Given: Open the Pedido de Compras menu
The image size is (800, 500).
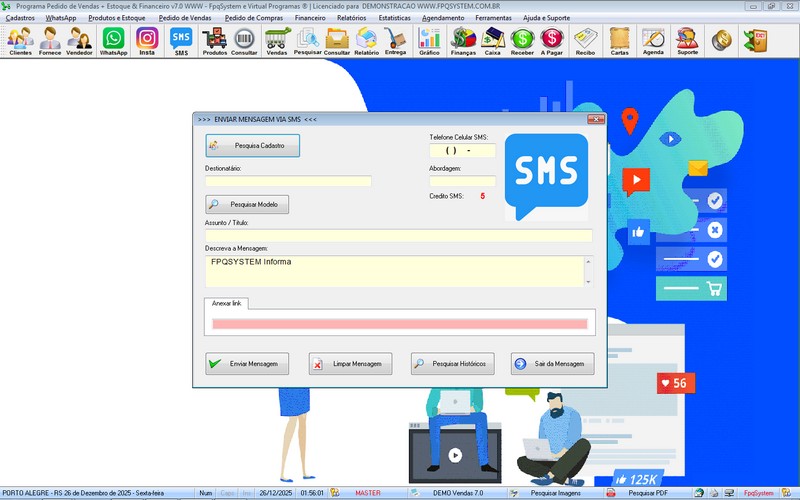Looking at the screenshot, I should (254, 18).
